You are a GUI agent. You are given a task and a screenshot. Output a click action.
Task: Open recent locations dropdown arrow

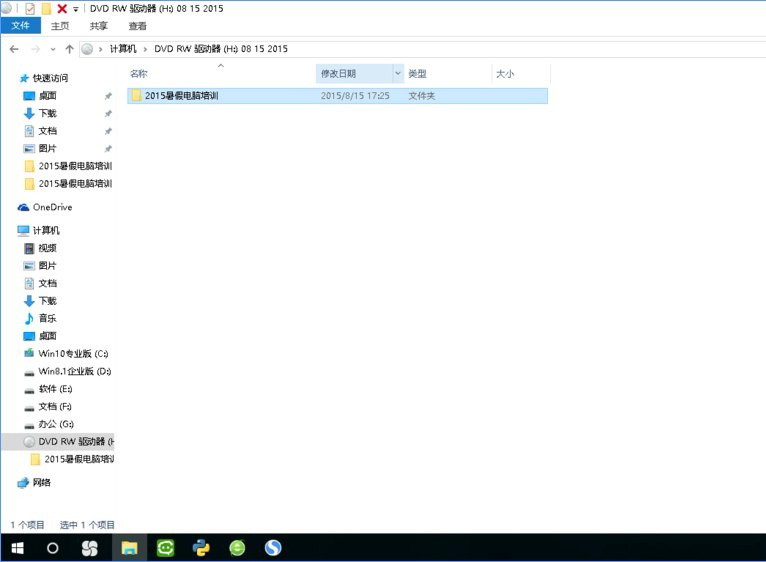pyautogui.click(x=53, y=49)
